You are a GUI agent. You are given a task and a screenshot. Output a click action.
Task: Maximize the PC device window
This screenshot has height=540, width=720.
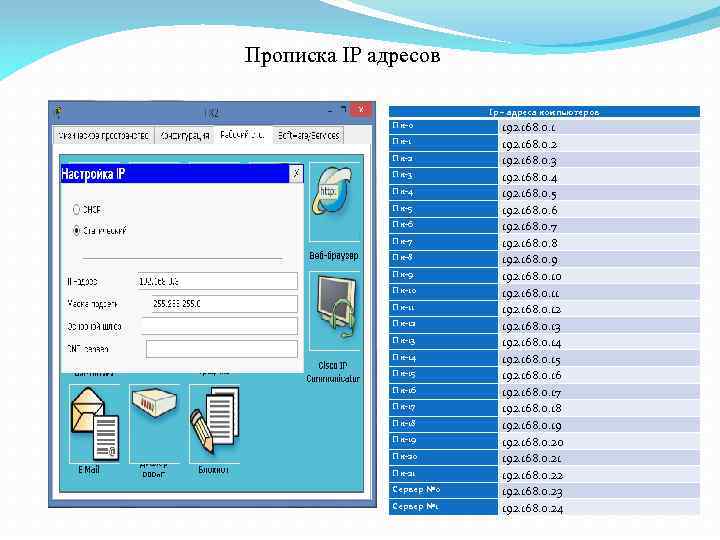343,110
